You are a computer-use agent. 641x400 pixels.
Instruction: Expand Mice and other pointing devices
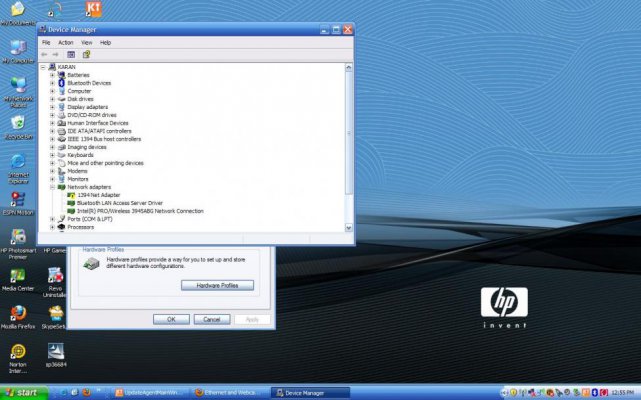click(x=52, y=163)
